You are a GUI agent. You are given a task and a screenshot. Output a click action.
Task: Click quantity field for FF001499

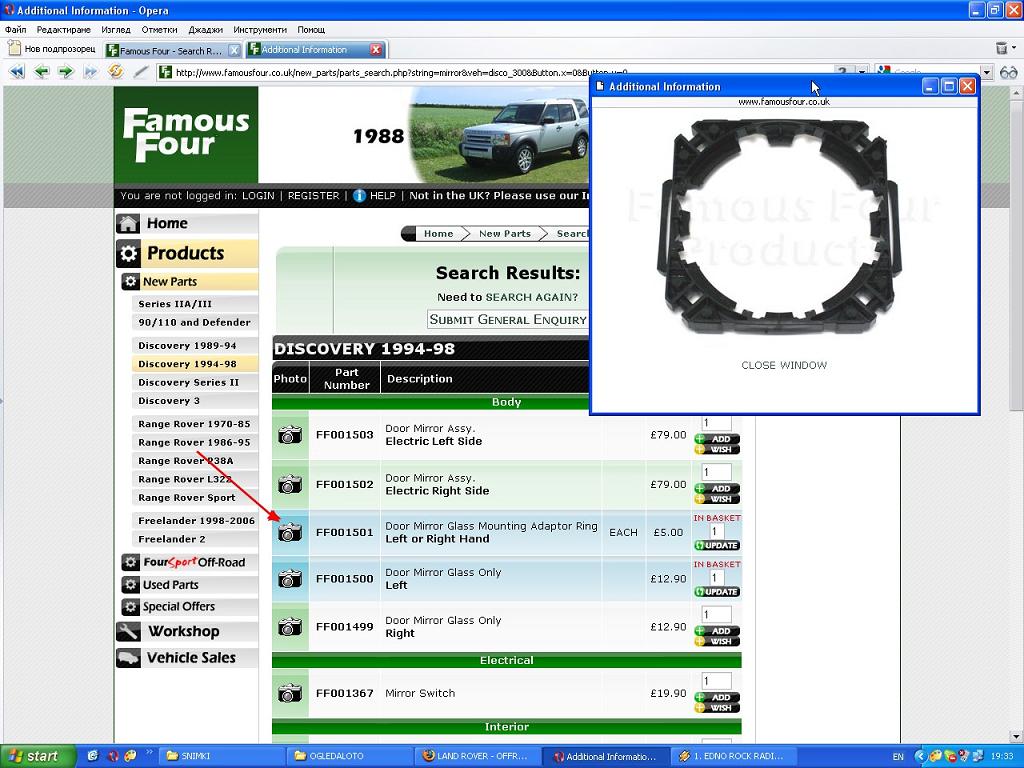pos(716,615)
